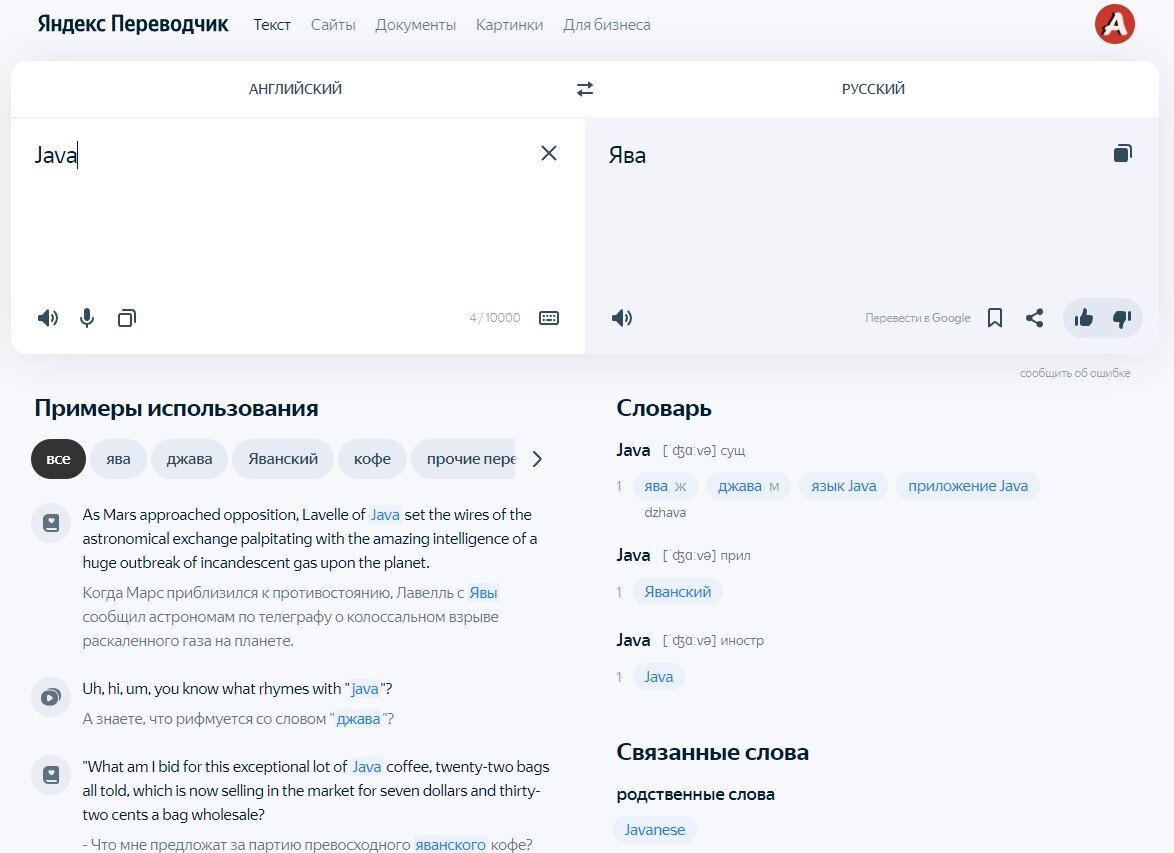Open the on-screen keyboard
This screenshot has height=853, width=1174.
549,318
